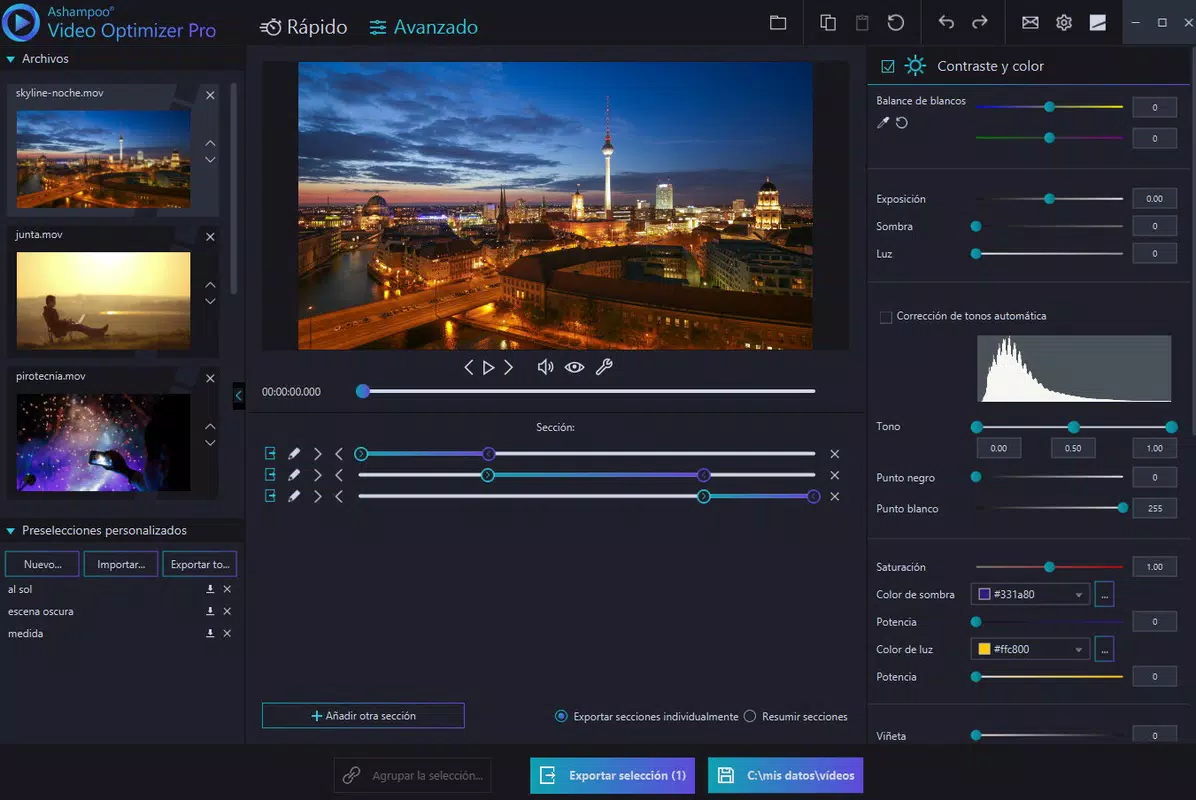Viewport: 1196px width, 800px height.
Task: Play the video preview
Action: click(488, 368)
